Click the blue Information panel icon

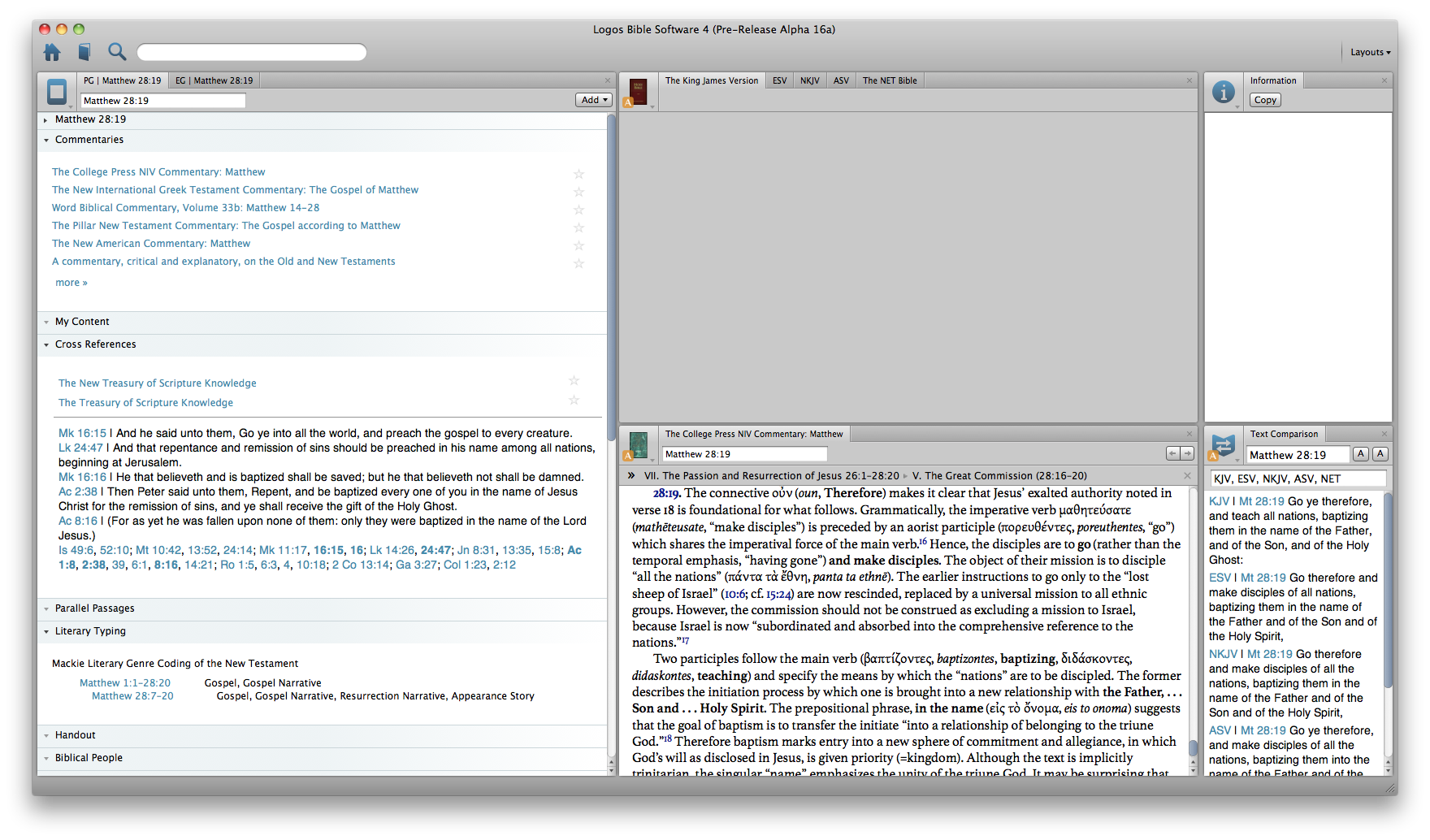click(x=1224, y=92)
